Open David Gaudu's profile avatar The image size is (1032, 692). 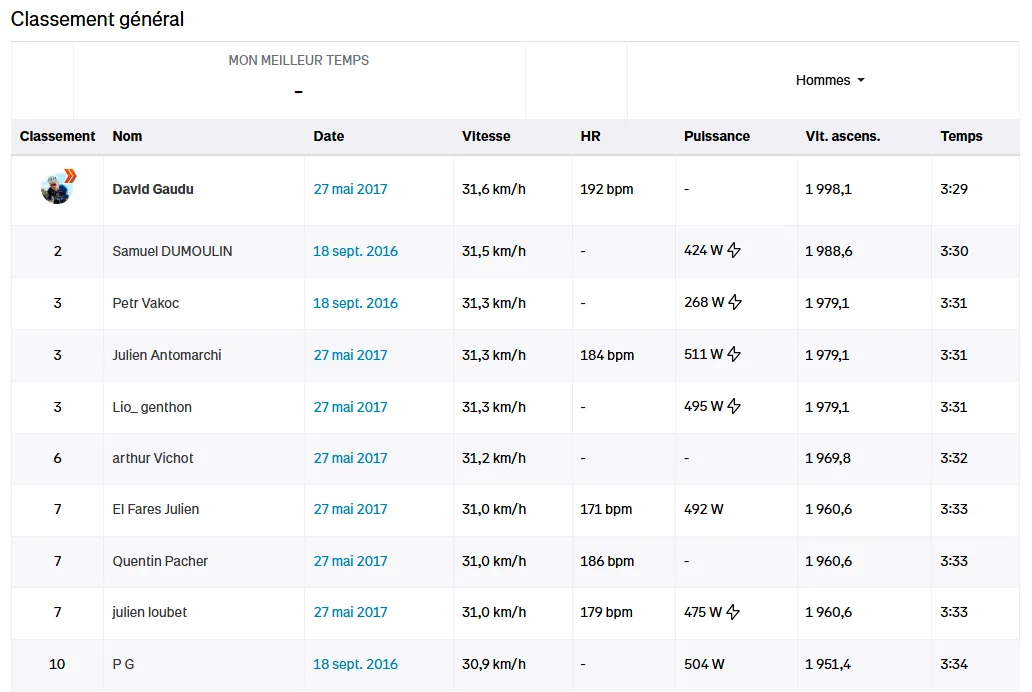(x=57, y=188)
